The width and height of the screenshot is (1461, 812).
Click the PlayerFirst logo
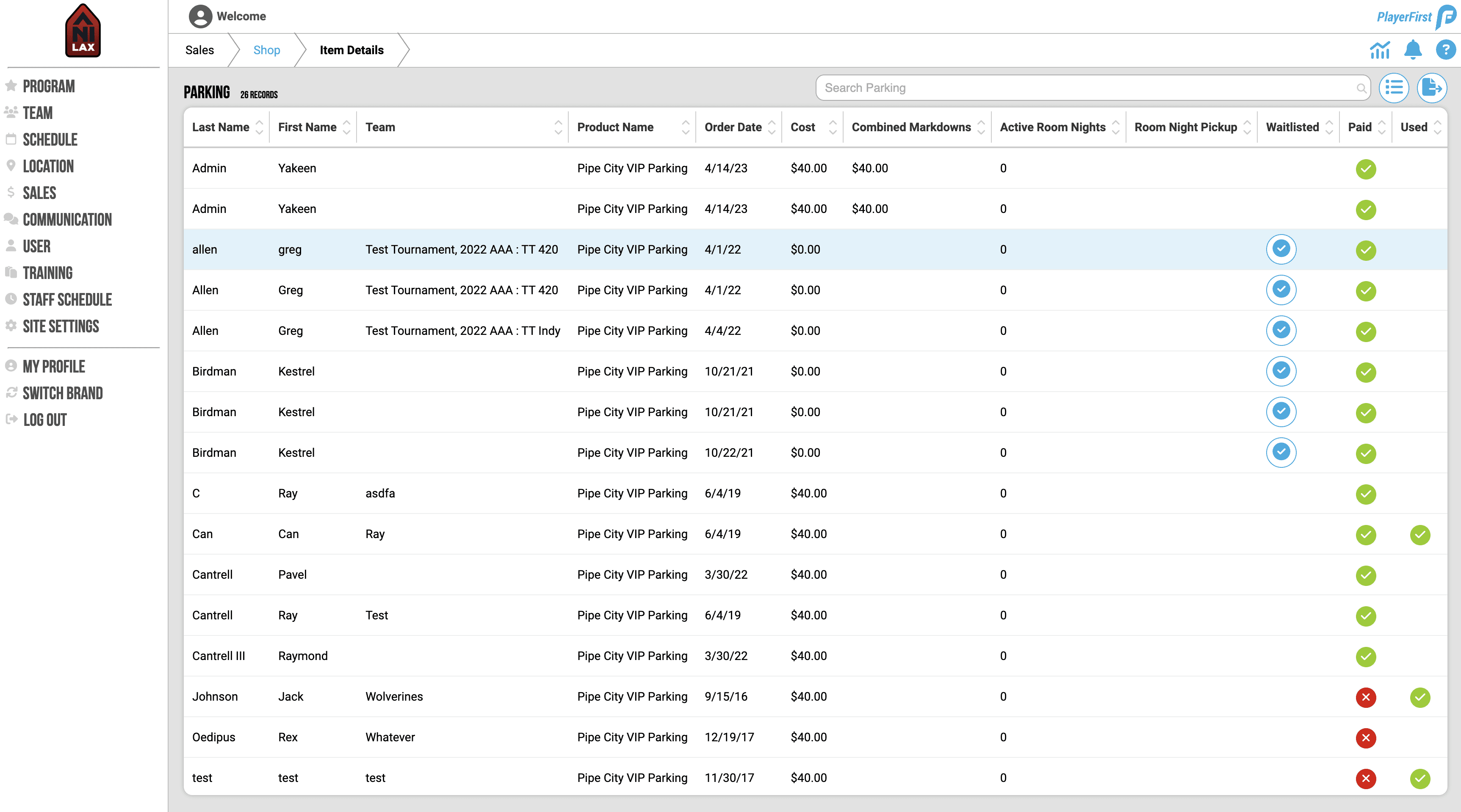1415,17
